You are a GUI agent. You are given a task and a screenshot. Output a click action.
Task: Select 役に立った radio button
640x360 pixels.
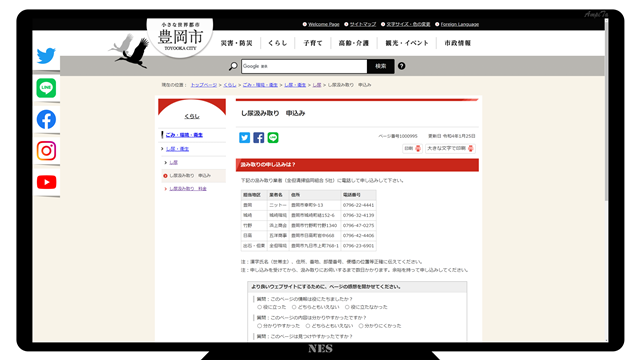point(259,307)
